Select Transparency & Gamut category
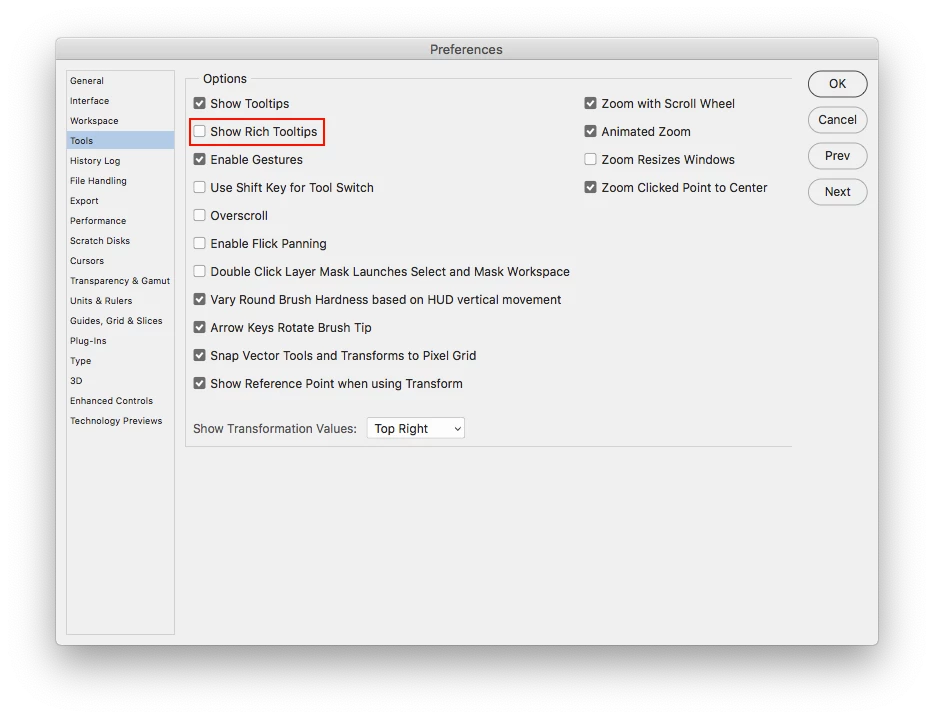The image size is (934, 719). [120, 281]
